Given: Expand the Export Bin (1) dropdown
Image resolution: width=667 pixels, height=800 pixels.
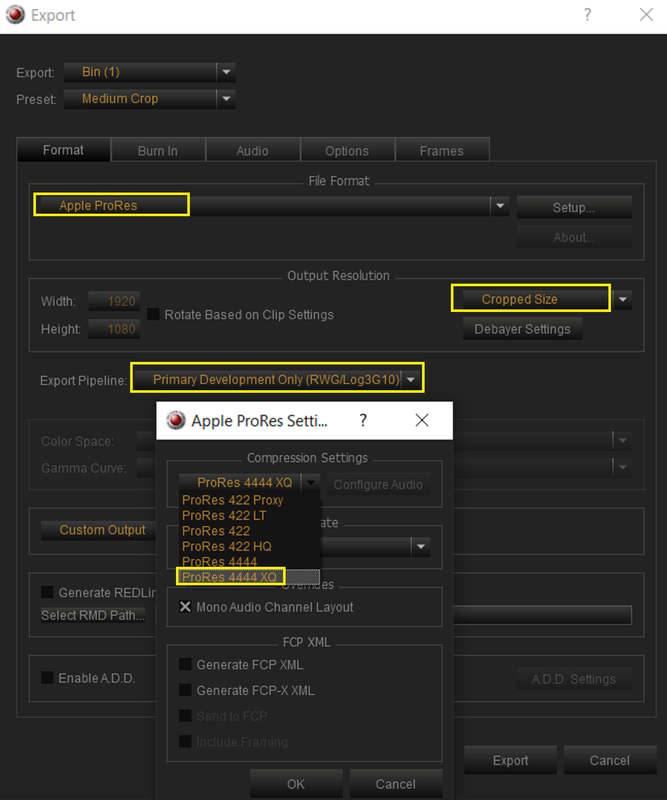Looking at the screenshot, I should [226, 72].
